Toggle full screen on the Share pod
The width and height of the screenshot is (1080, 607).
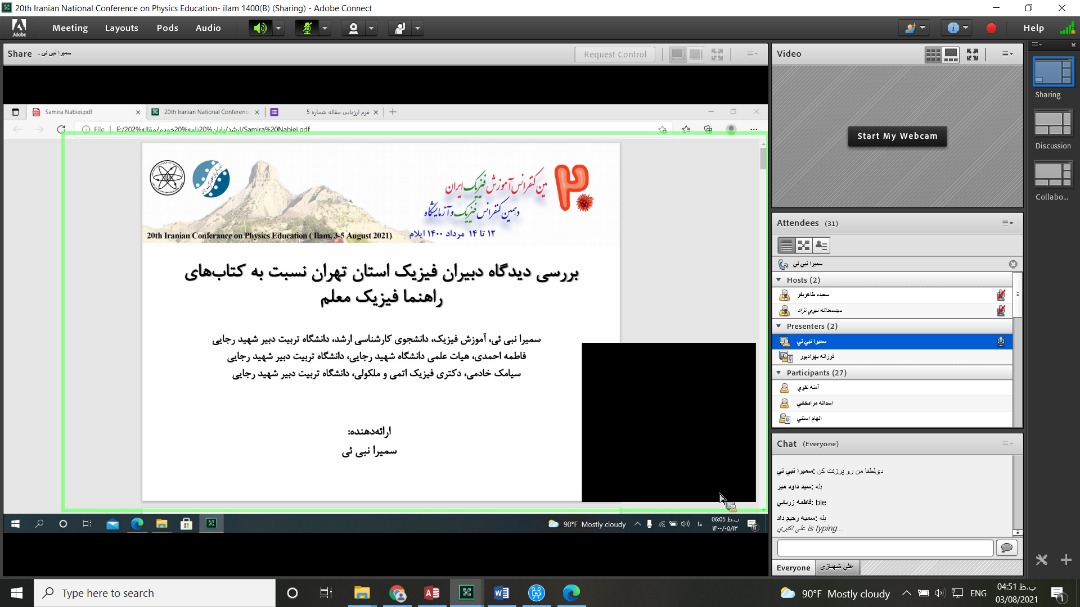click(x=717, y=54)
